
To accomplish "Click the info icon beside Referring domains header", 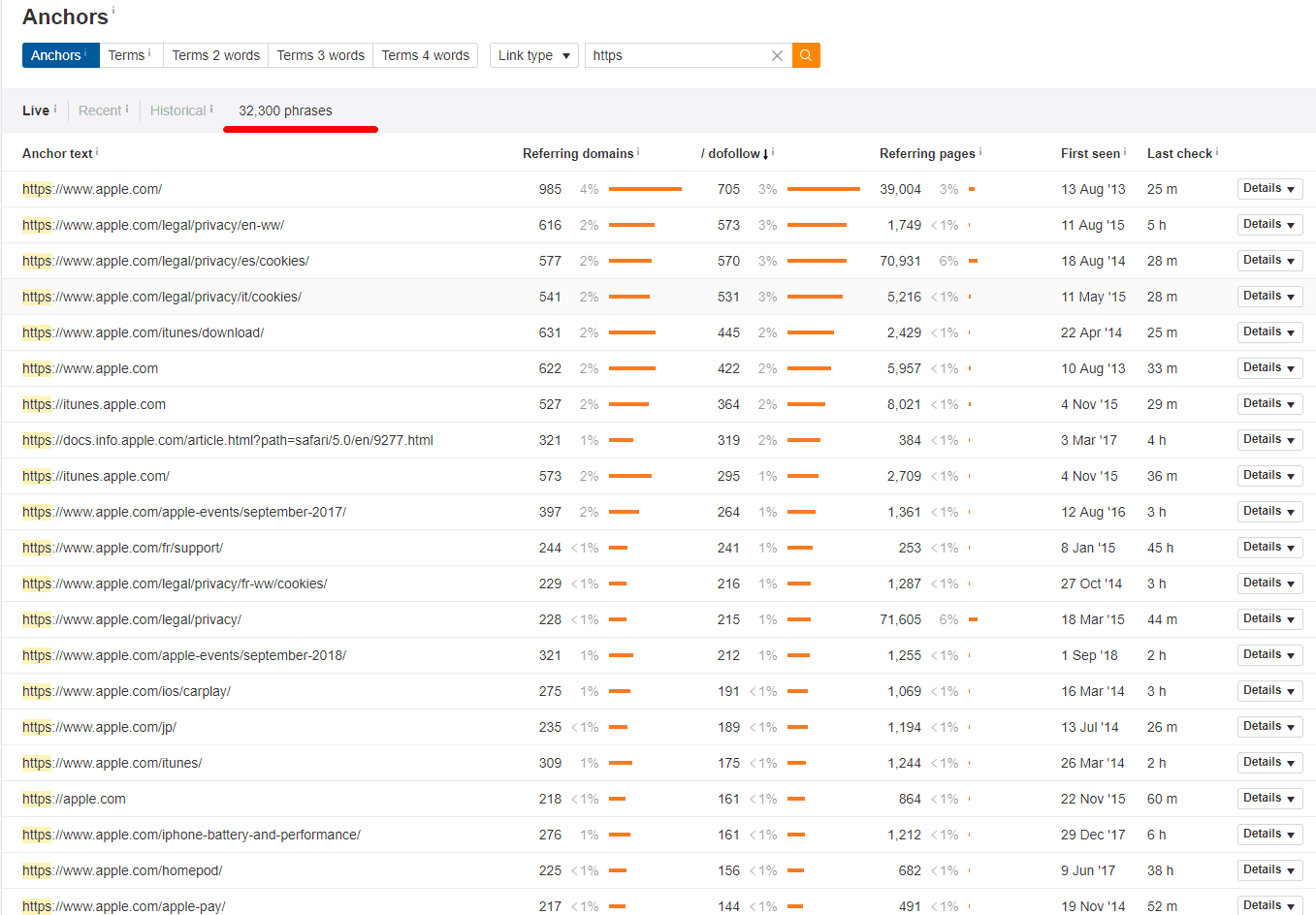I will pyautogui.click(x=640, y=149).
